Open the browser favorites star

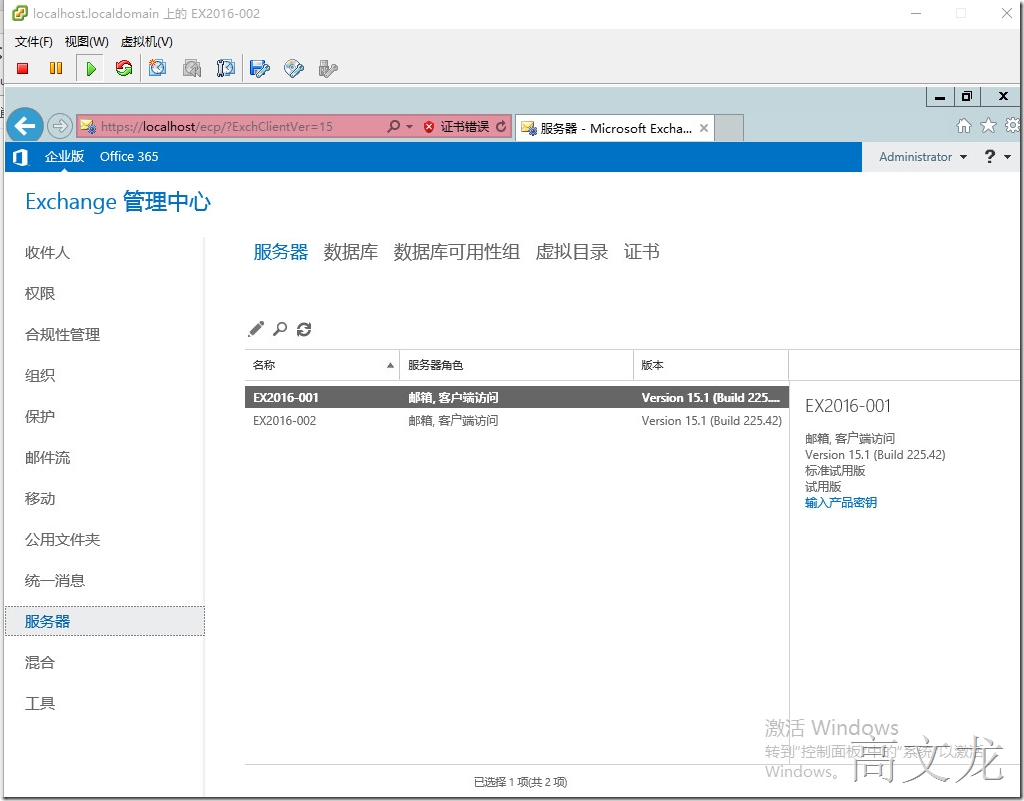(x=989, y=125)
